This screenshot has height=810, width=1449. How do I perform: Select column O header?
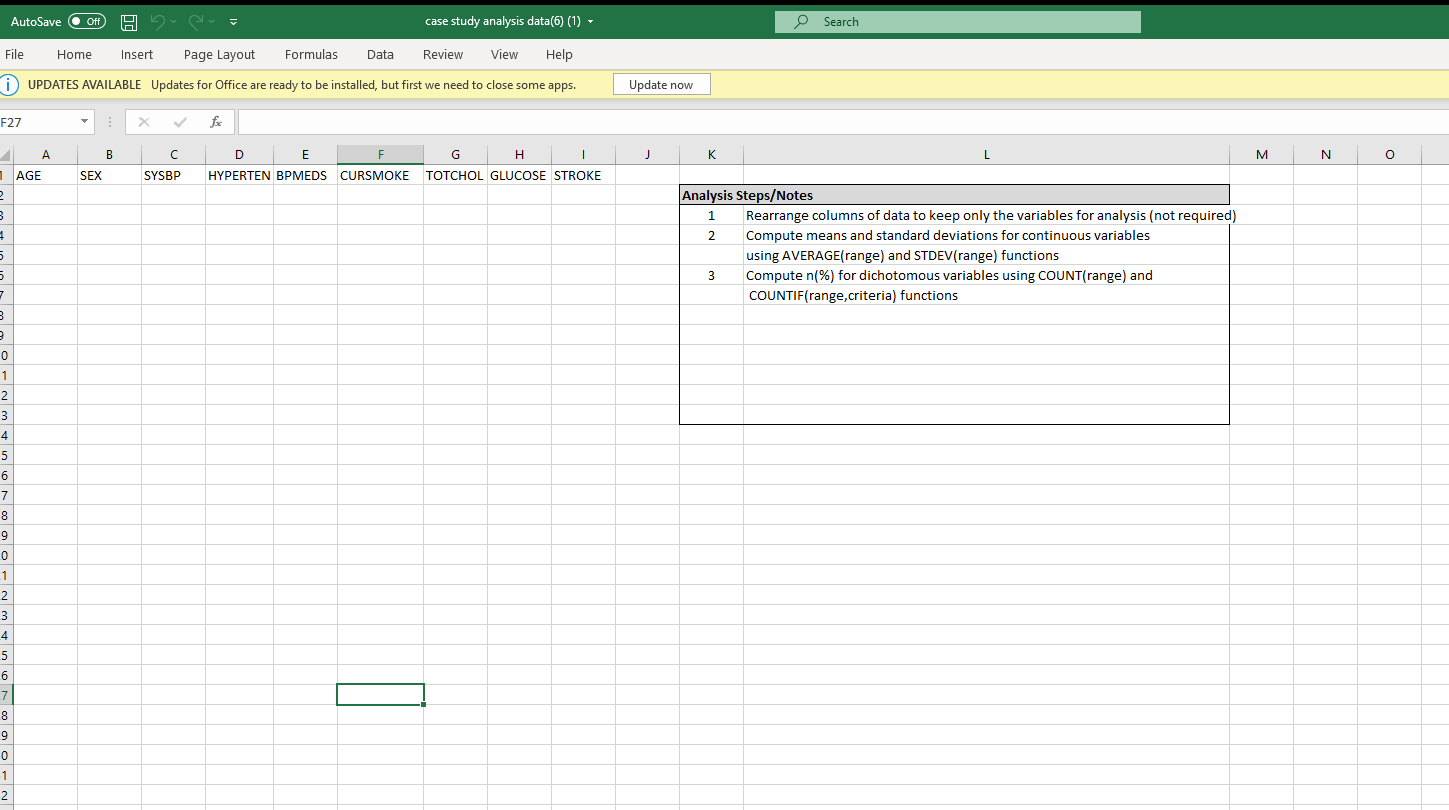point(1390,155)
